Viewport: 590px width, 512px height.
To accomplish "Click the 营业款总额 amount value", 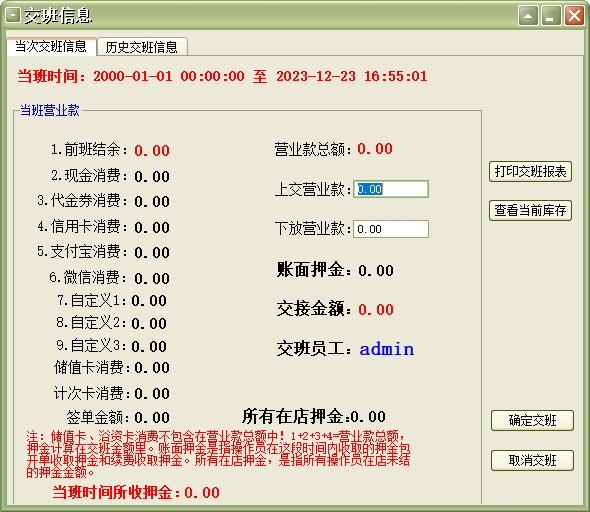I will (x=375, y=149).
